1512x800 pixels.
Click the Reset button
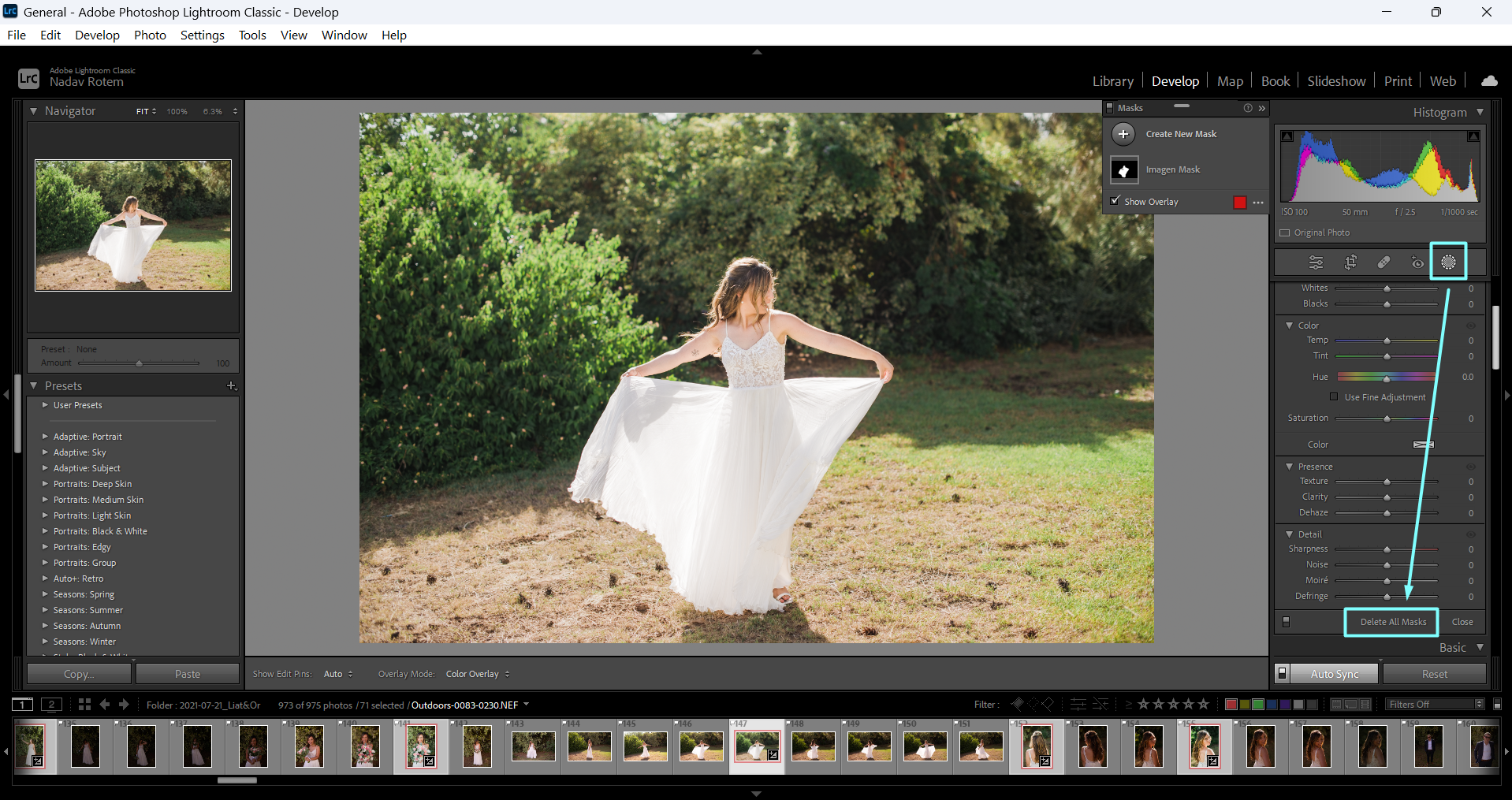pyautogui.click(x=1434, y=674)
